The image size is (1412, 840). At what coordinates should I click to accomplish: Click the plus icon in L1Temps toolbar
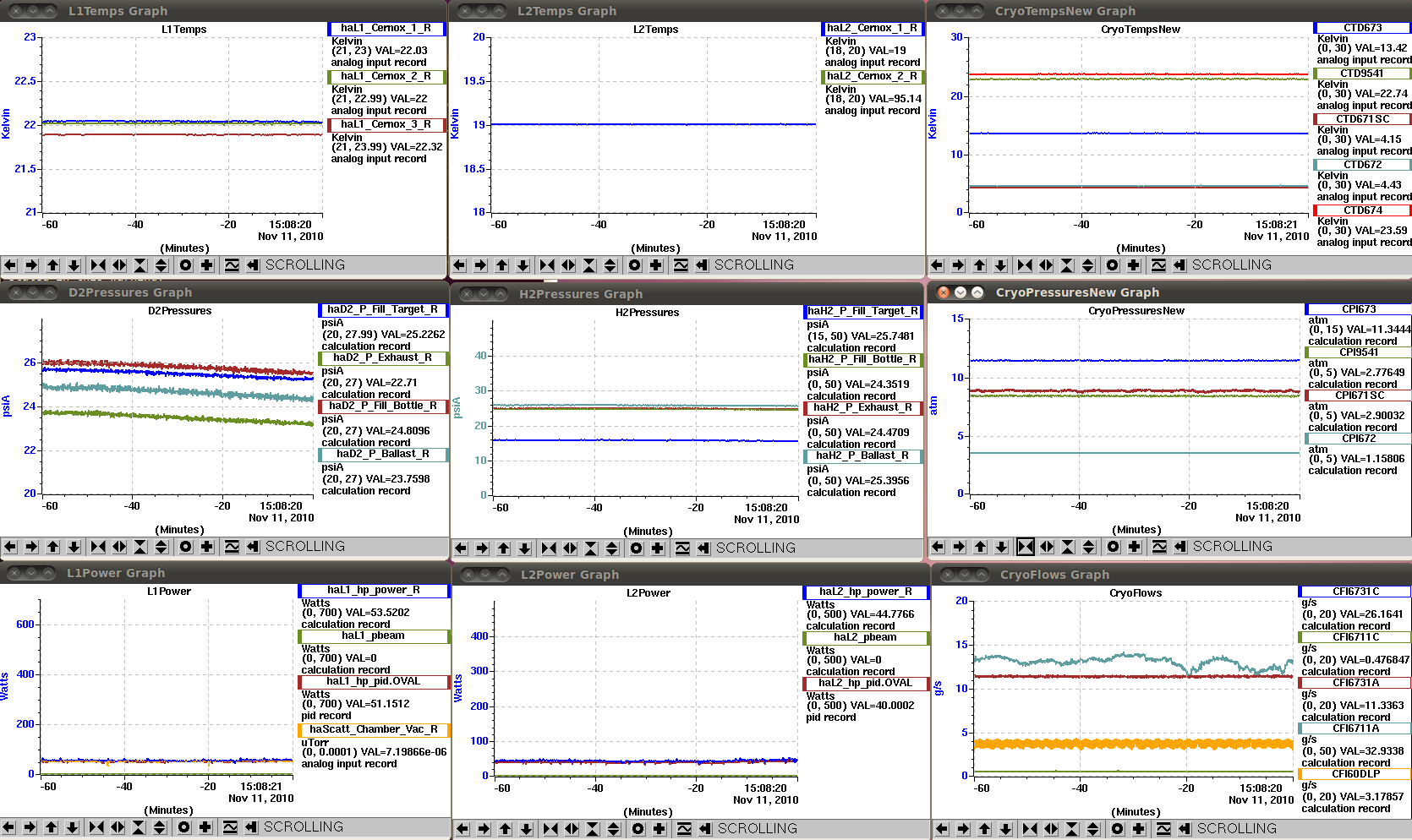[206, 265]
